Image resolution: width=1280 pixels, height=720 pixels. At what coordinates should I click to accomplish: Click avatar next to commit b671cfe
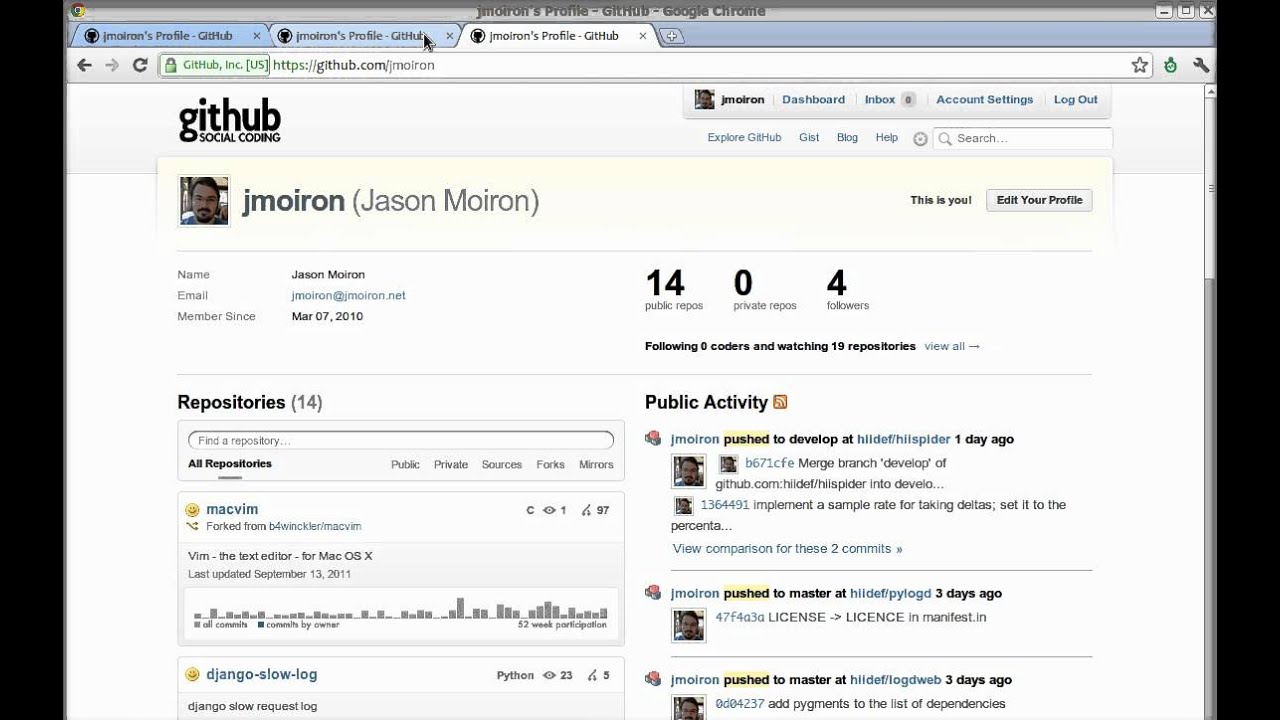click(x=728, y=463)
